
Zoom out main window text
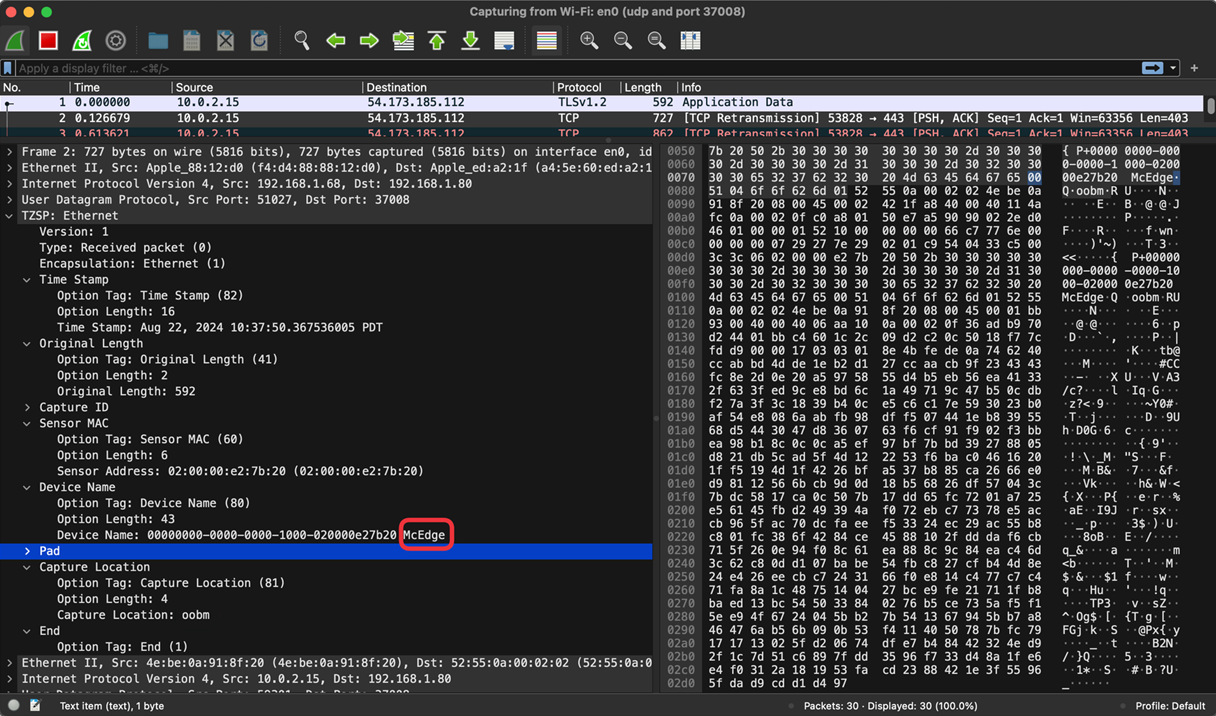click(x=623, y=41)
